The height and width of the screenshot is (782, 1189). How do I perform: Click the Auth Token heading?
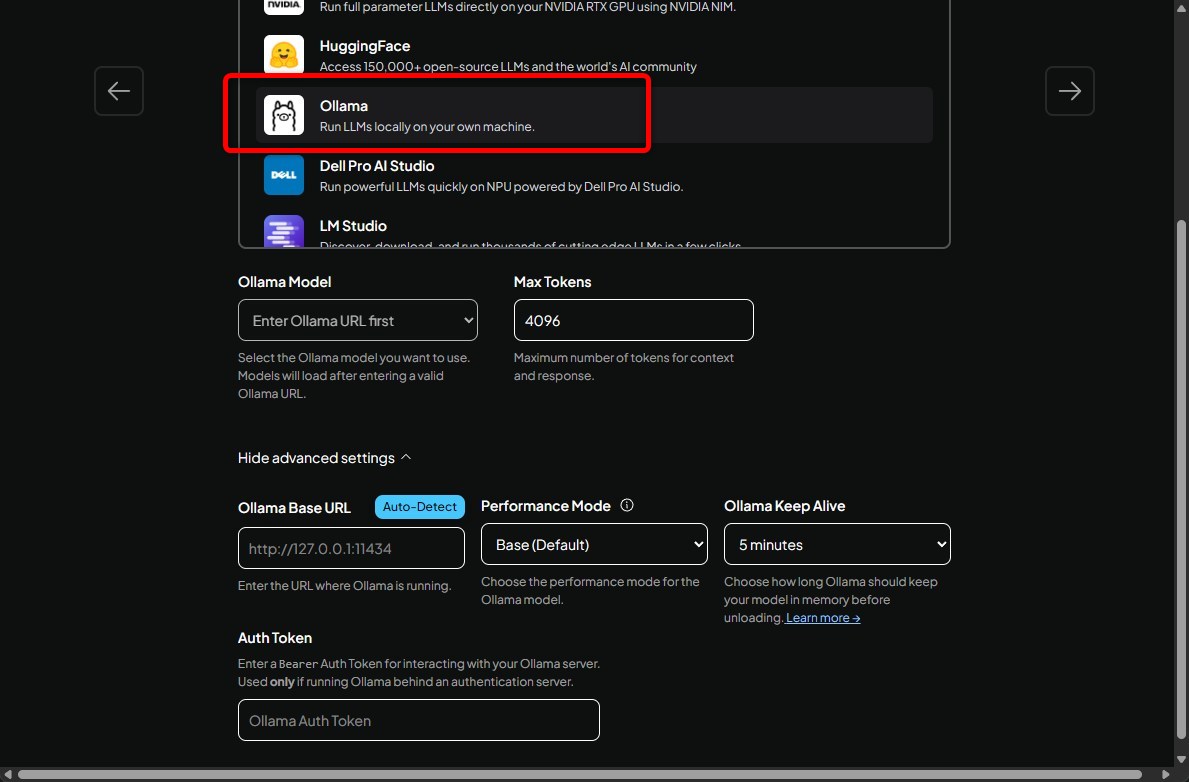coord(275,638)
